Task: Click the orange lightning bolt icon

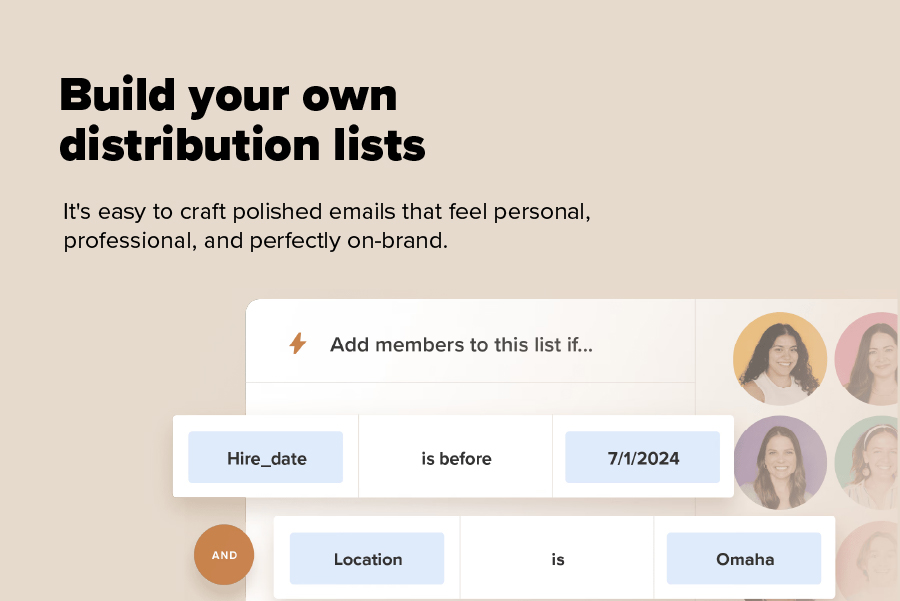Action: tap(297, 344)
